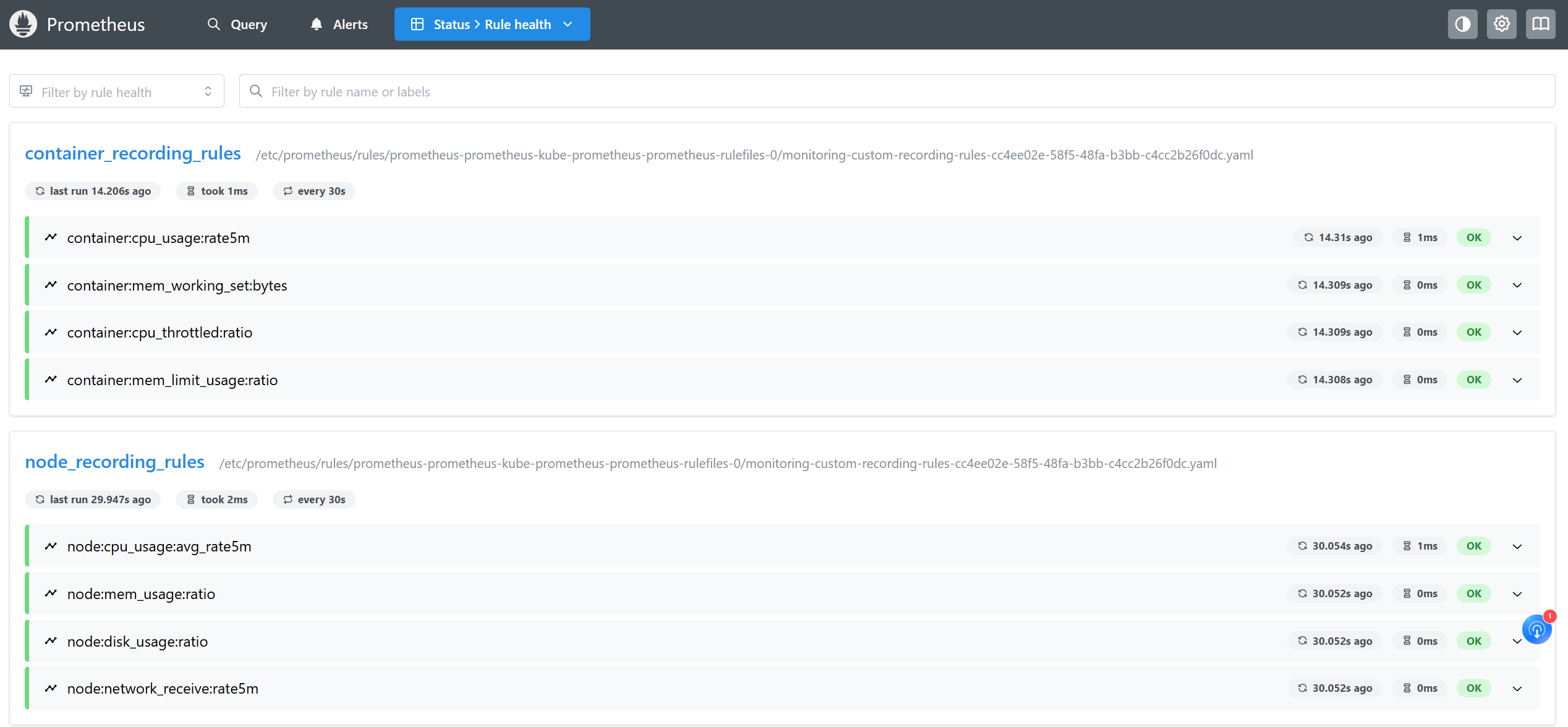The image size is (1568, 727).
Task: Click the 'took 2ms' group badge
Action: tap(216, 500)
